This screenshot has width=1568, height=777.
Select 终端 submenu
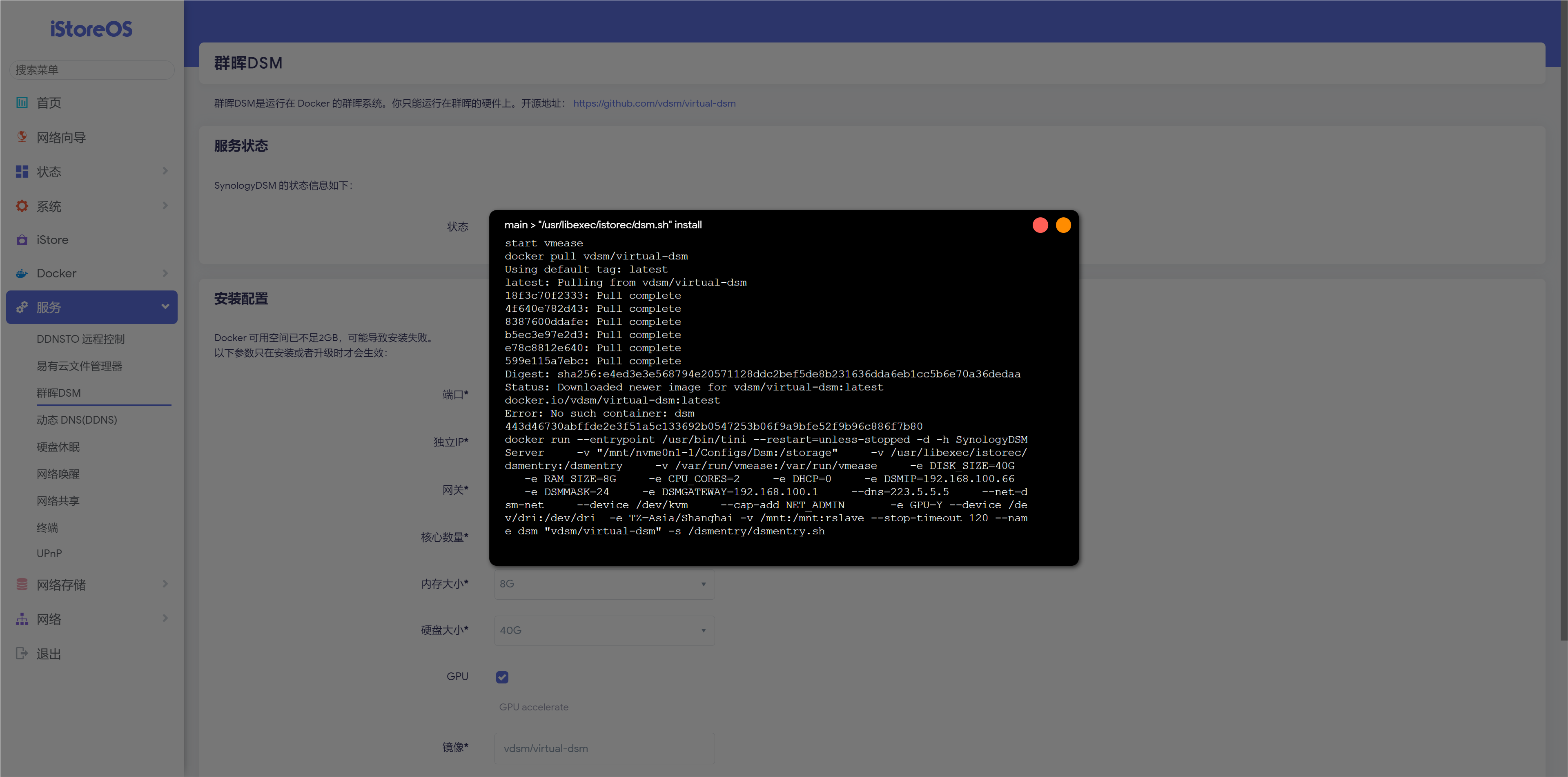tap(47, 527)
